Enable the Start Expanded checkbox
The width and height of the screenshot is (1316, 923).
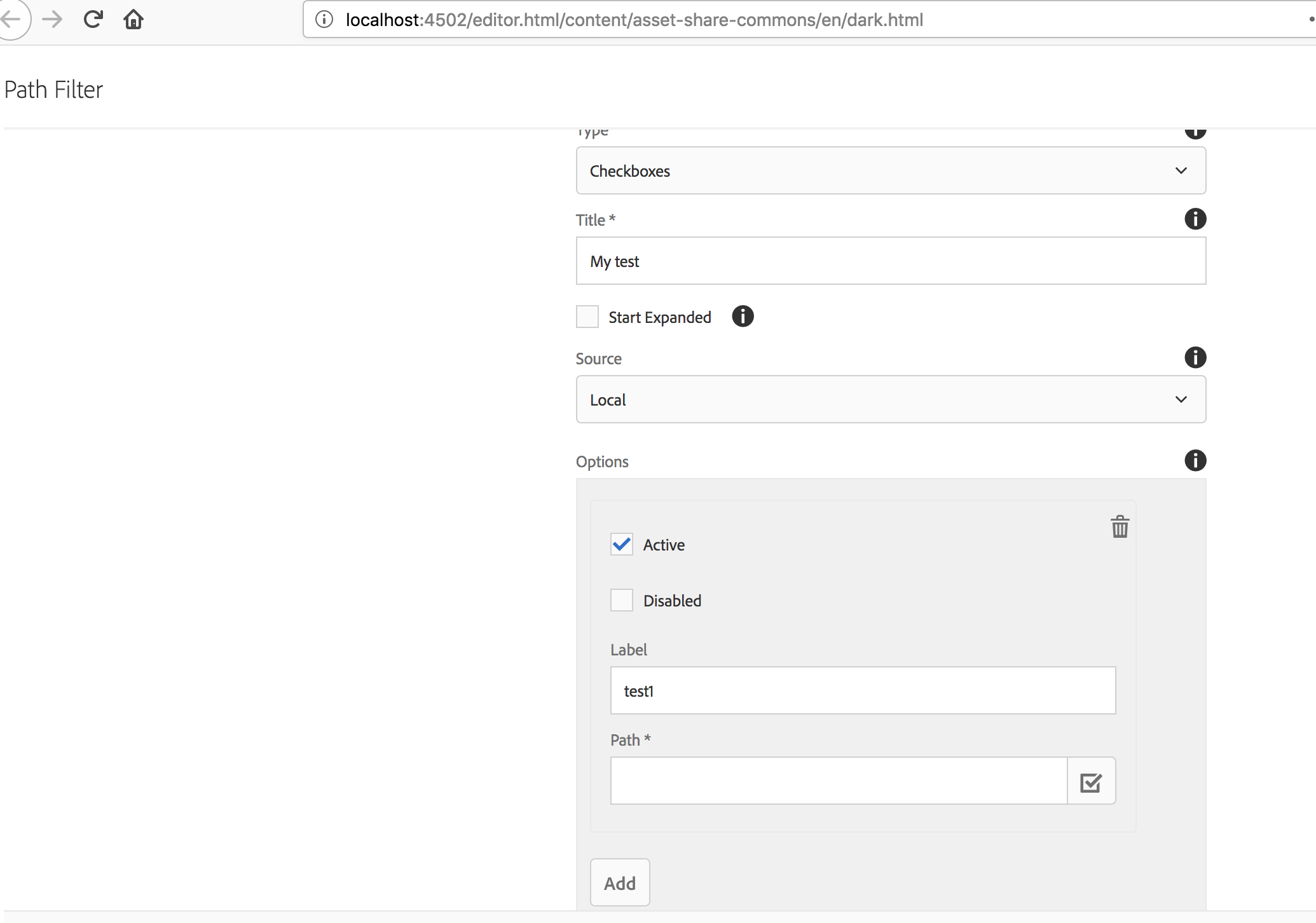(587, 316)
